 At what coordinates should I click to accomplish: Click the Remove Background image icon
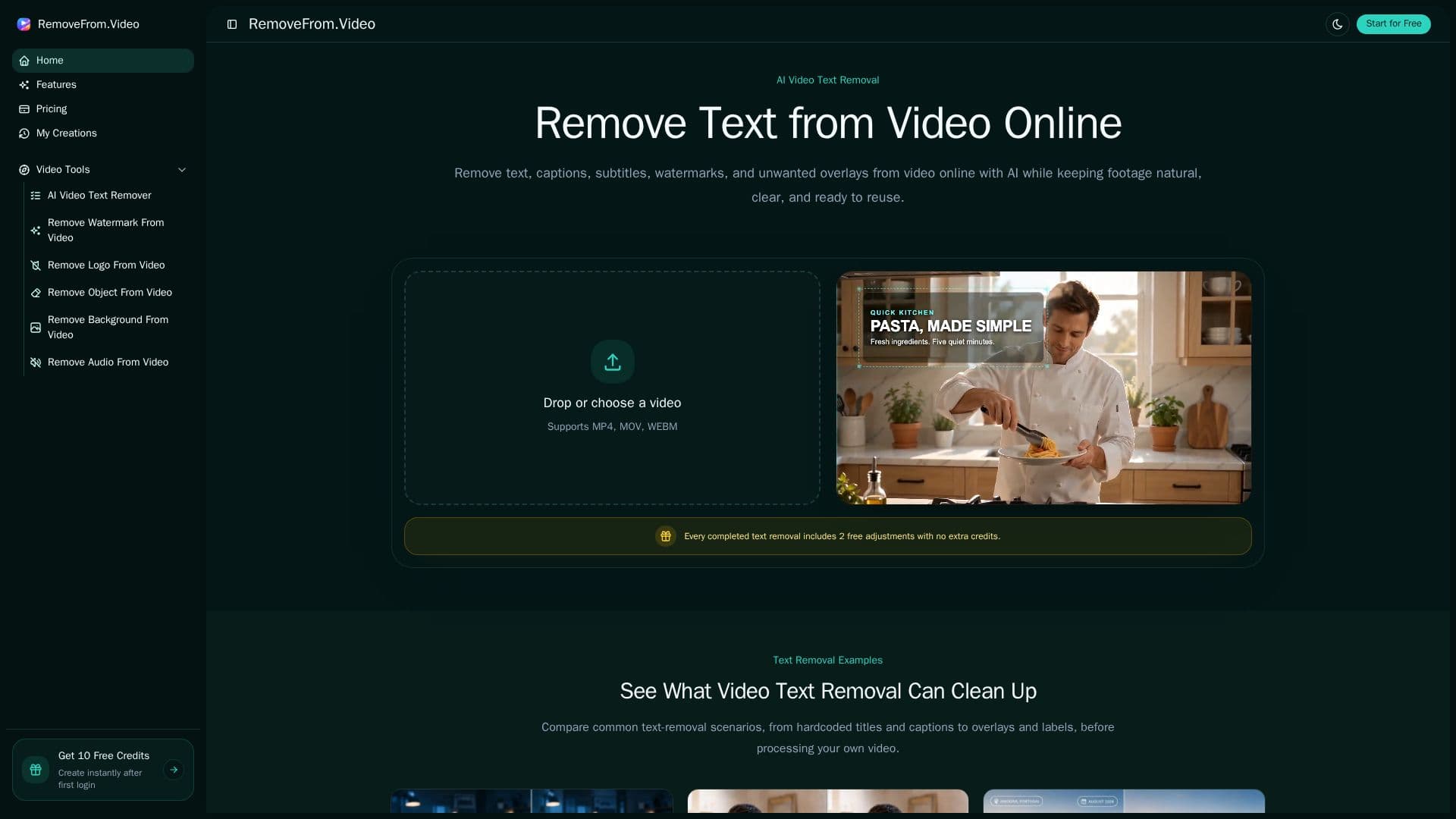coord(36,328)
